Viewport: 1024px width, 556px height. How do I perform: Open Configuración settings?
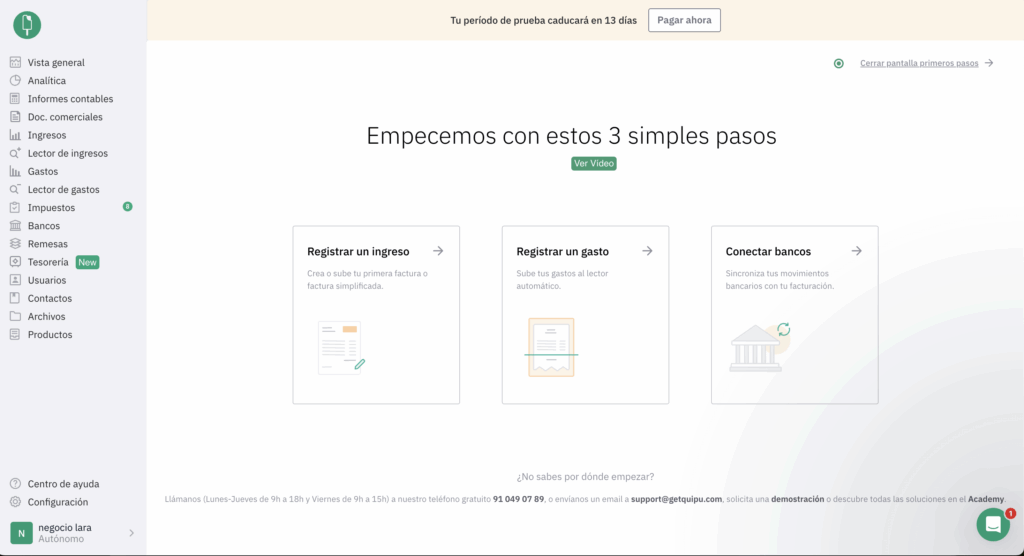57,502
